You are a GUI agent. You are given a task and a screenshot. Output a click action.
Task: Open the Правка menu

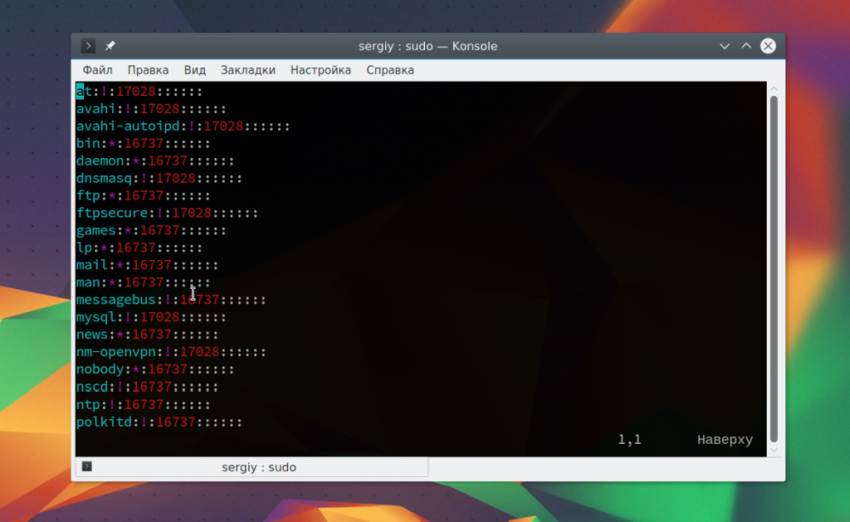tap(148, 70)
